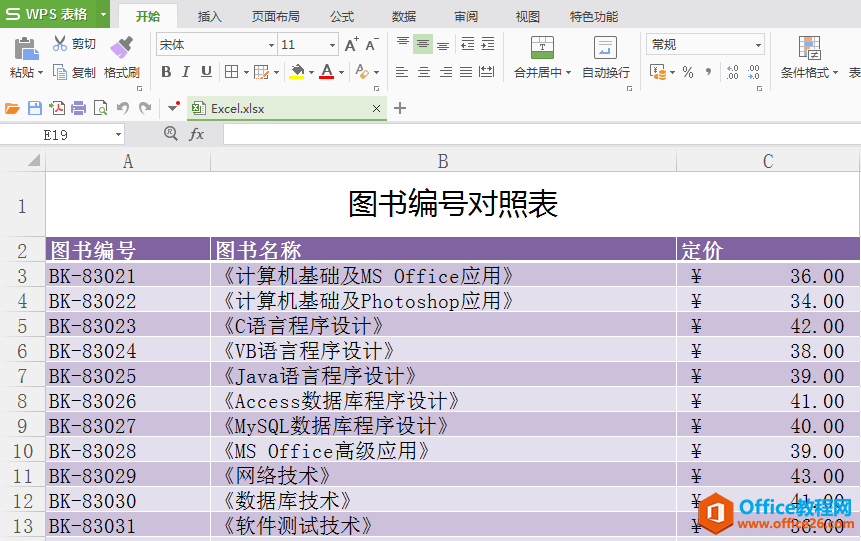This screenshot has height=541, width=861.
Task: Increase font size with A+ icon
Action: pos(351,44)
